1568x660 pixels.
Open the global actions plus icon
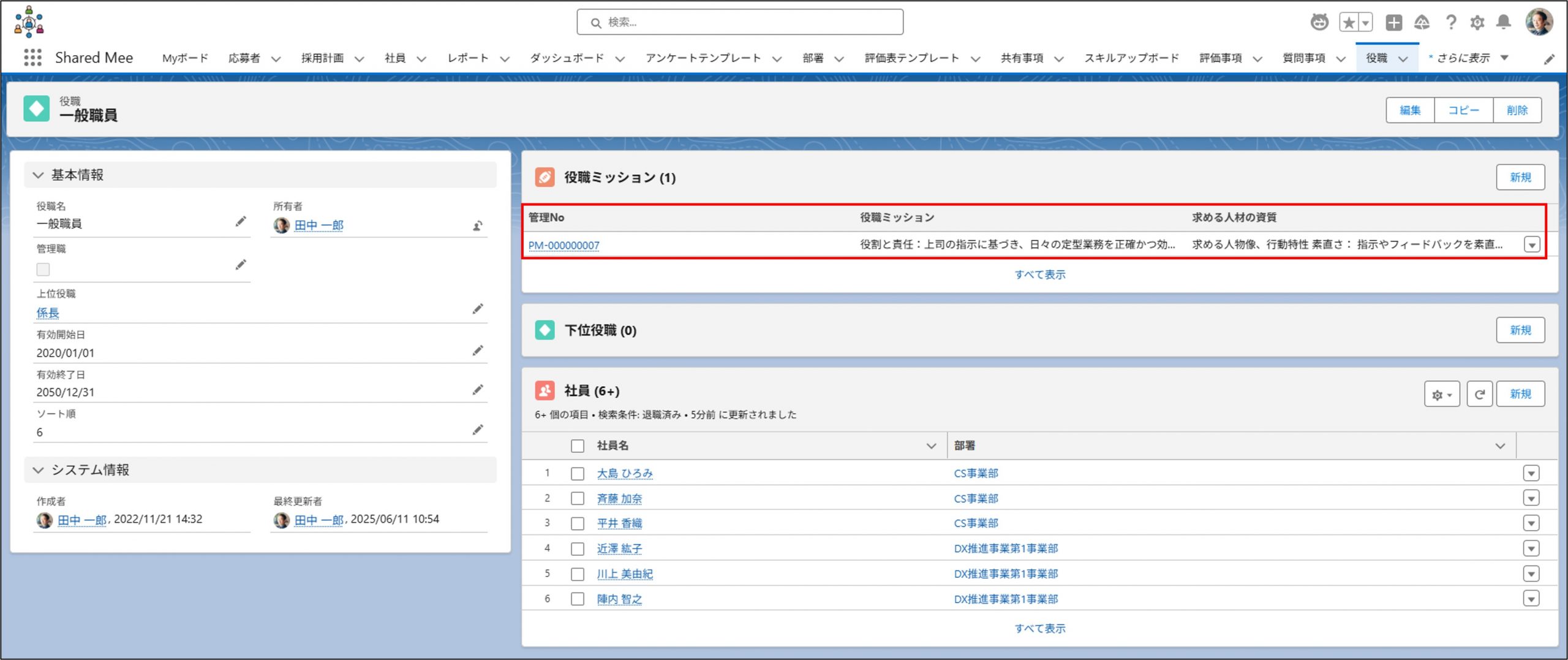click(x=1394, y=23)
